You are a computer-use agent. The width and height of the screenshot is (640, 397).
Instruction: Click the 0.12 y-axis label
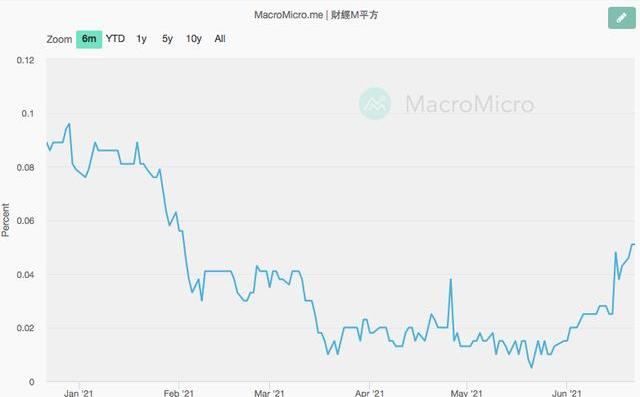pyautogui.click(x=25, y=60)
